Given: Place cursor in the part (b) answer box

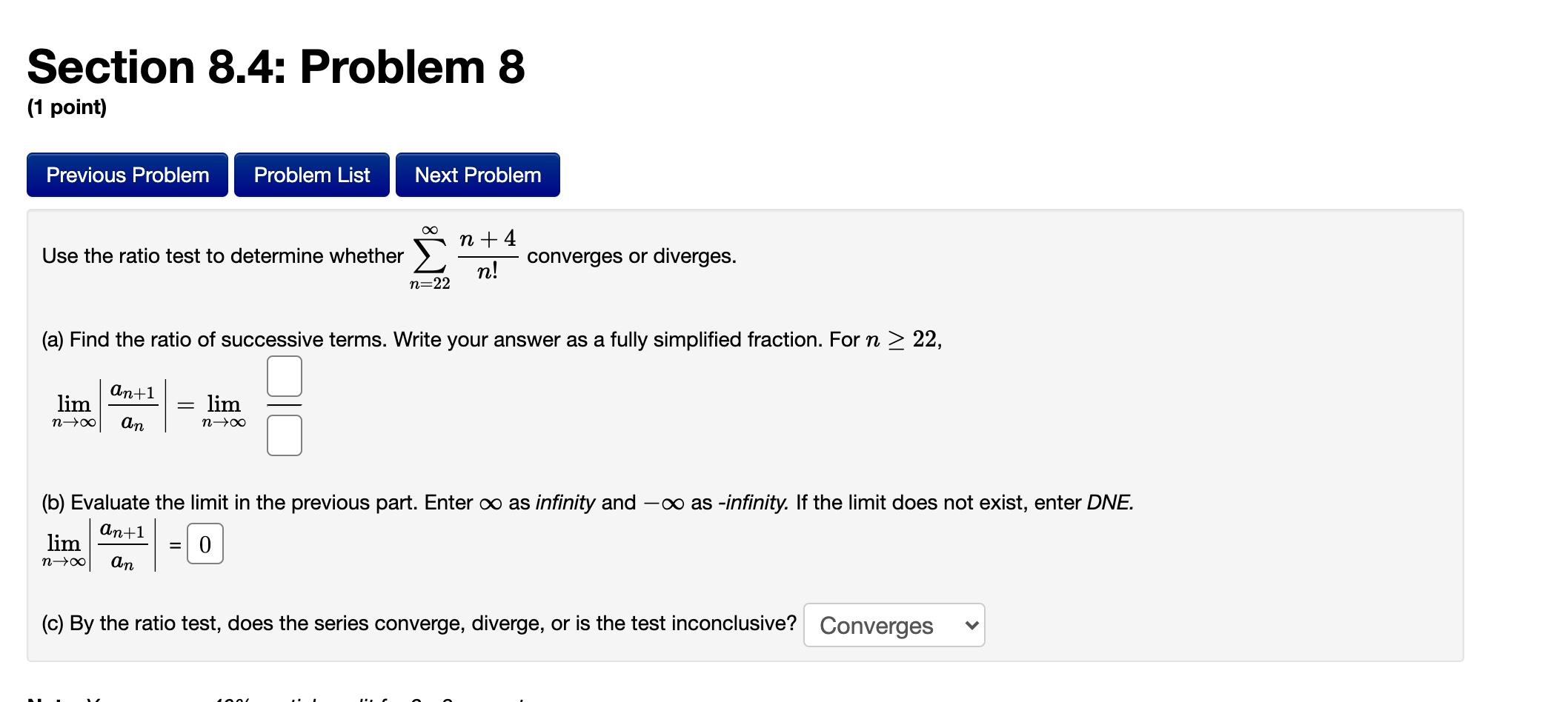Looking at the screenshot, I should [x=205, y=544].
